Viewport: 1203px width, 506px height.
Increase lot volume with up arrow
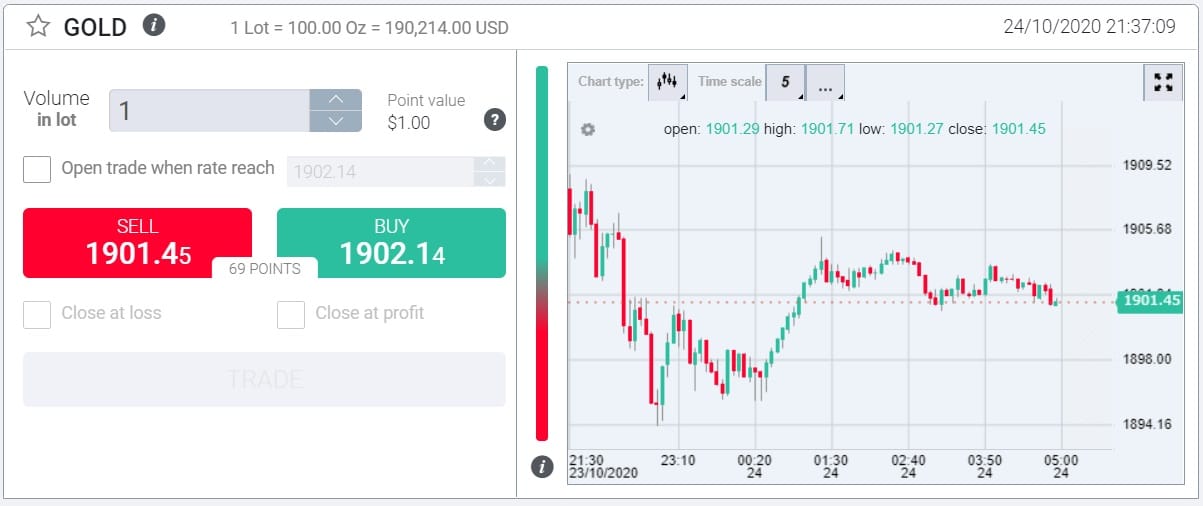336,100
